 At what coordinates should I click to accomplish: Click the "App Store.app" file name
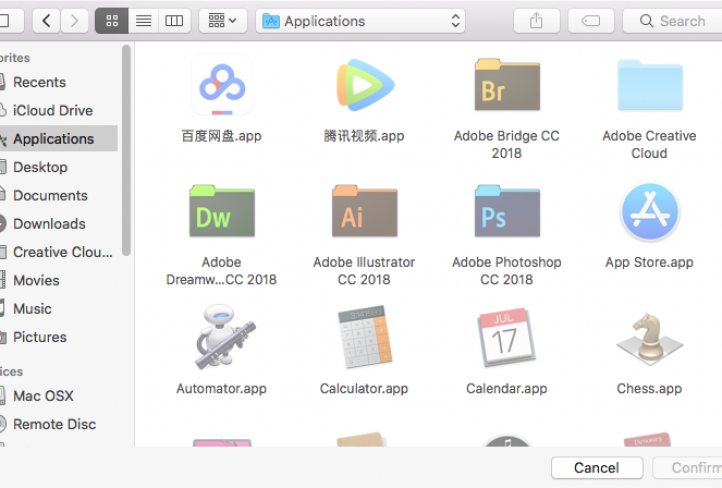(x=650, y=262)
